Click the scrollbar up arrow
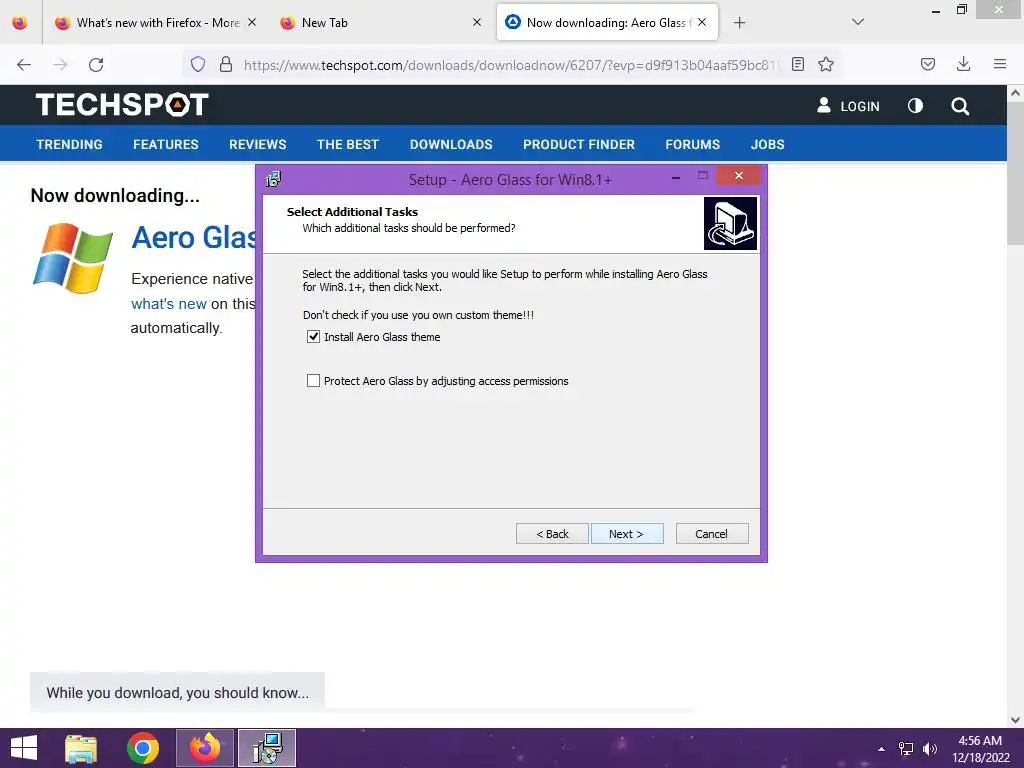This screenshot has width=1024, height=768. click(1015, 93)
